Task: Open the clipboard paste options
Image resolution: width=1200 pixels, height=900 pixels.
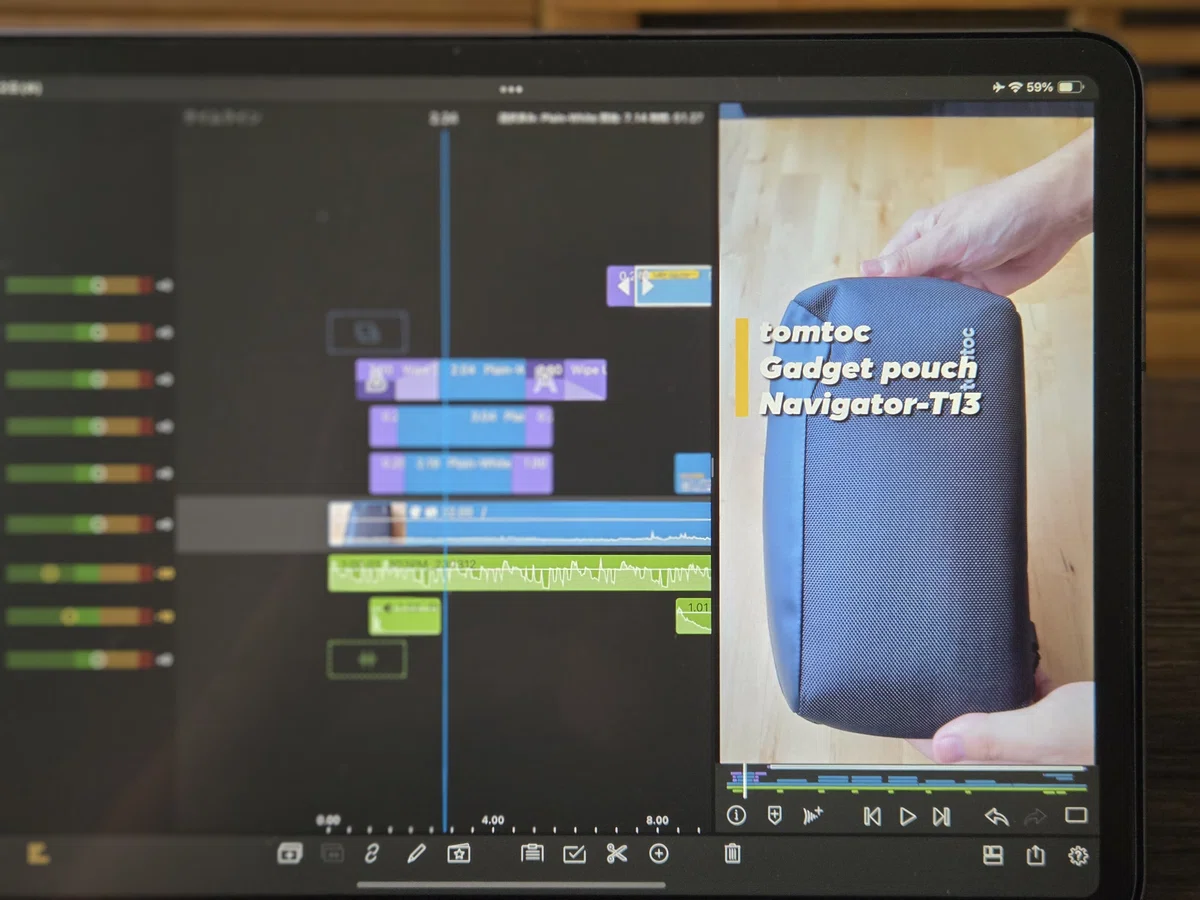Action: (532, 854)
